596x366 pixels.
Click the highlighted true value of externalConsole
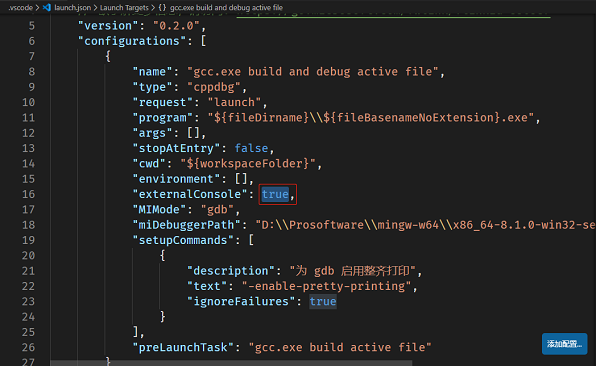[x=275, y=194]
